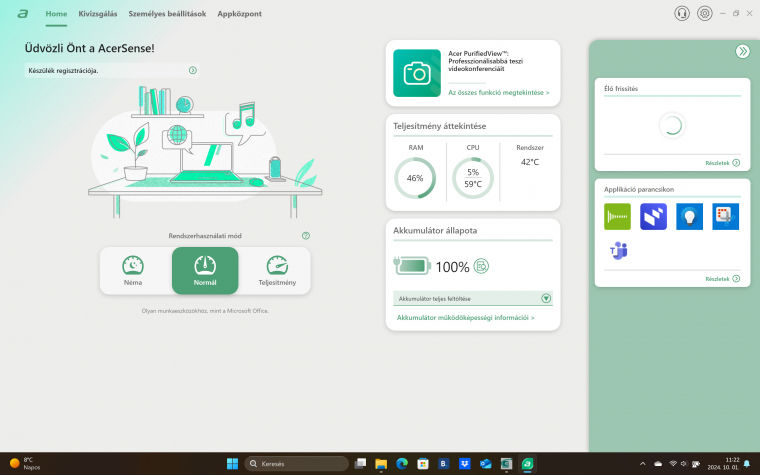Screen dimensions: 760x475
Task: Switch to the Home tab
Action: click(x=56, y=14)
